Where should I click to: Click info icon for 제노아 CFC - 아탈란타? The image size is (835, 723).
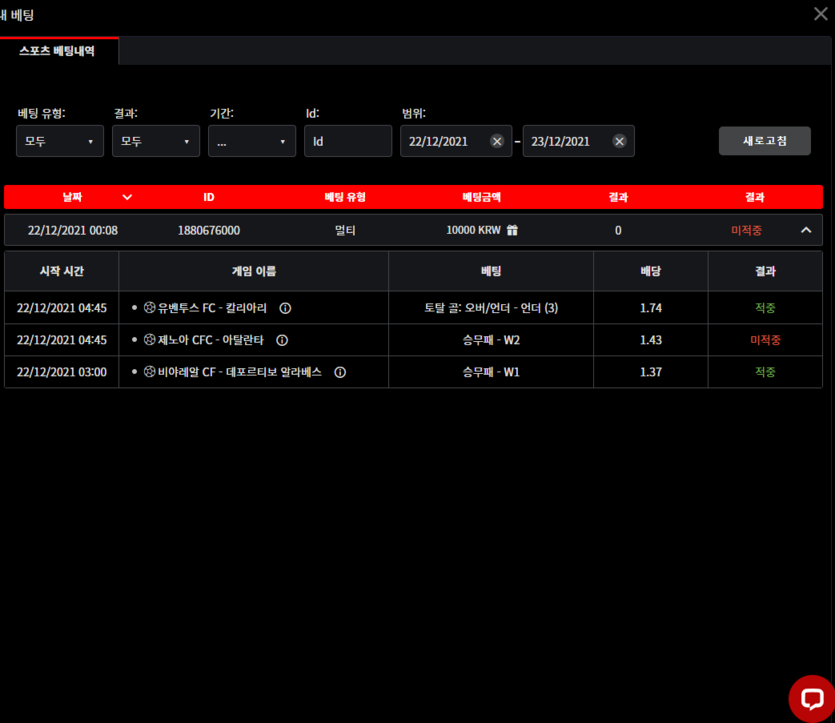coord(282,340)
